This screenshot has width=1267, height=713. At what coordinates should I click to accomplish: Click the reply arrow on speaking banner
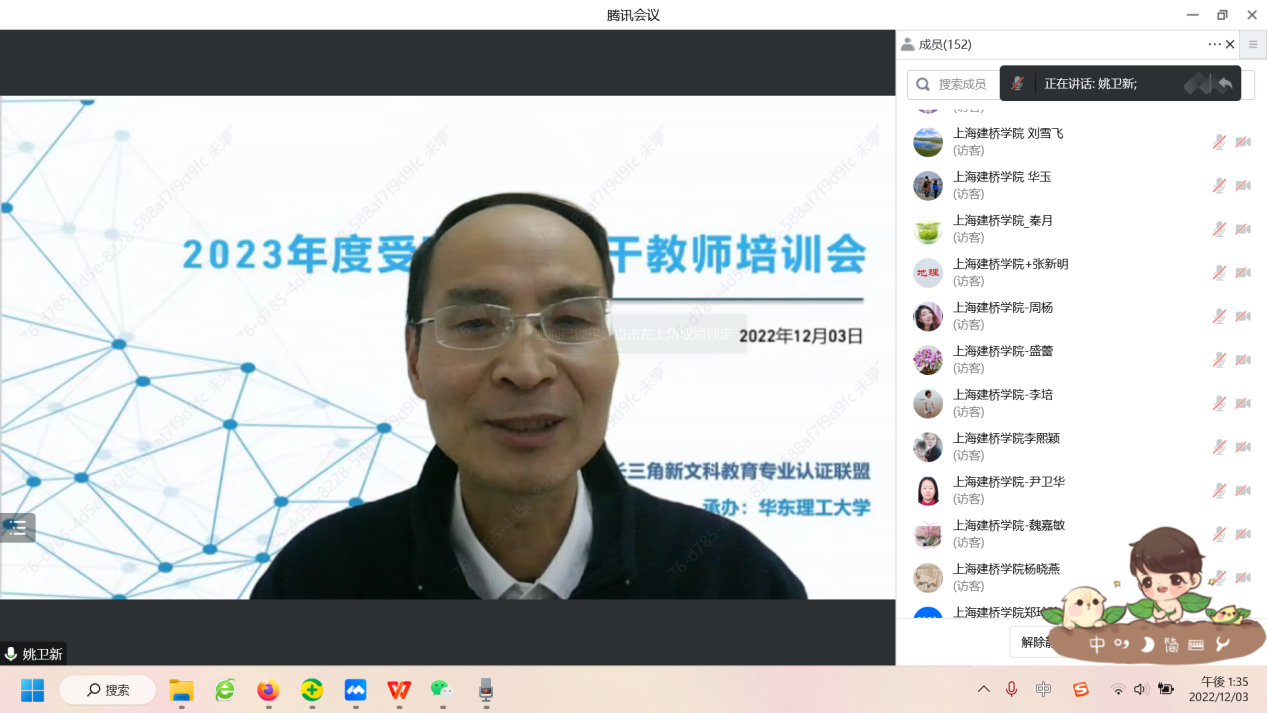click(1225, 84)
